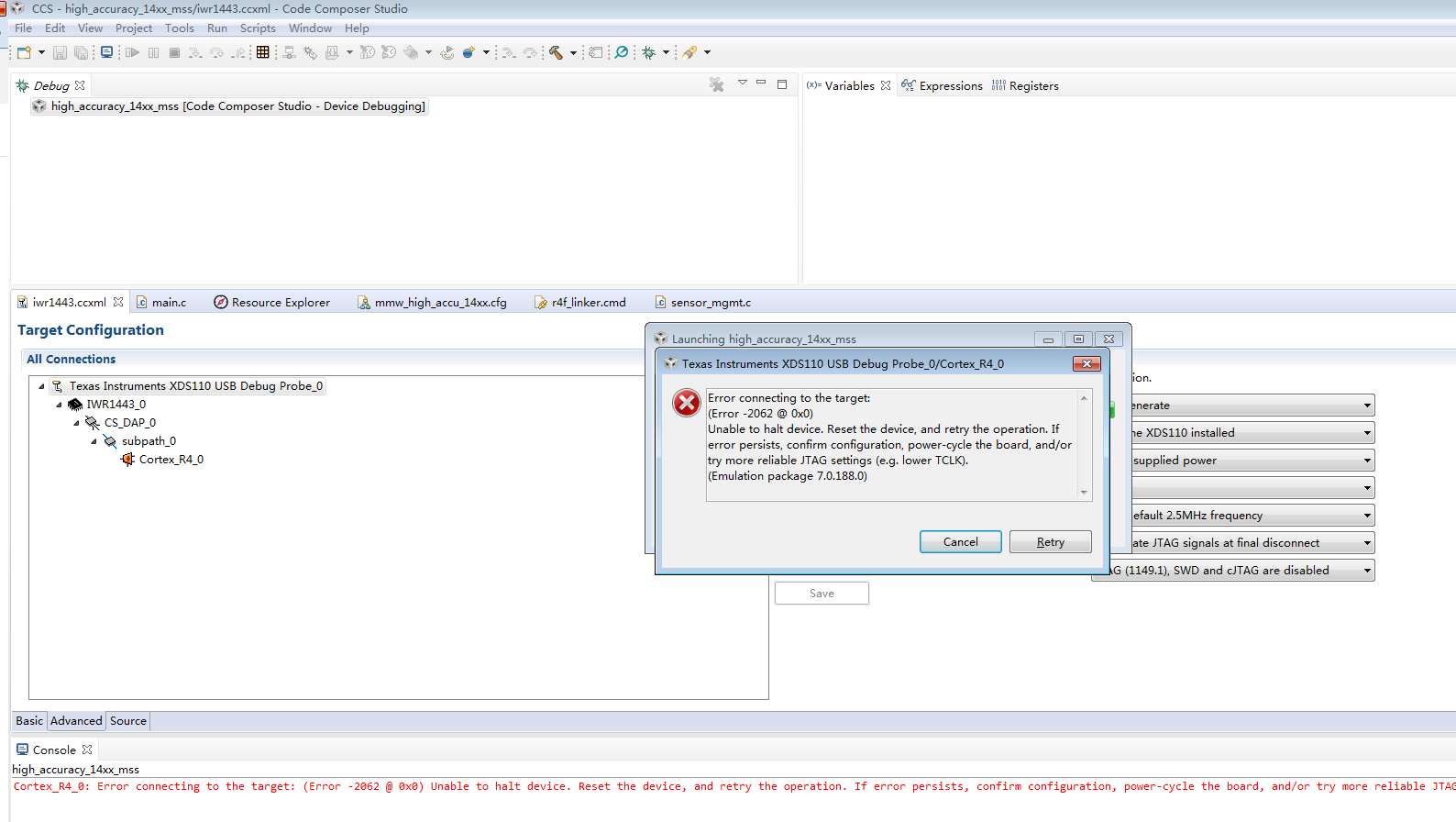Click the disconnect-all icon in Debug view
The image size is (1456, 822).
[717, 84]
